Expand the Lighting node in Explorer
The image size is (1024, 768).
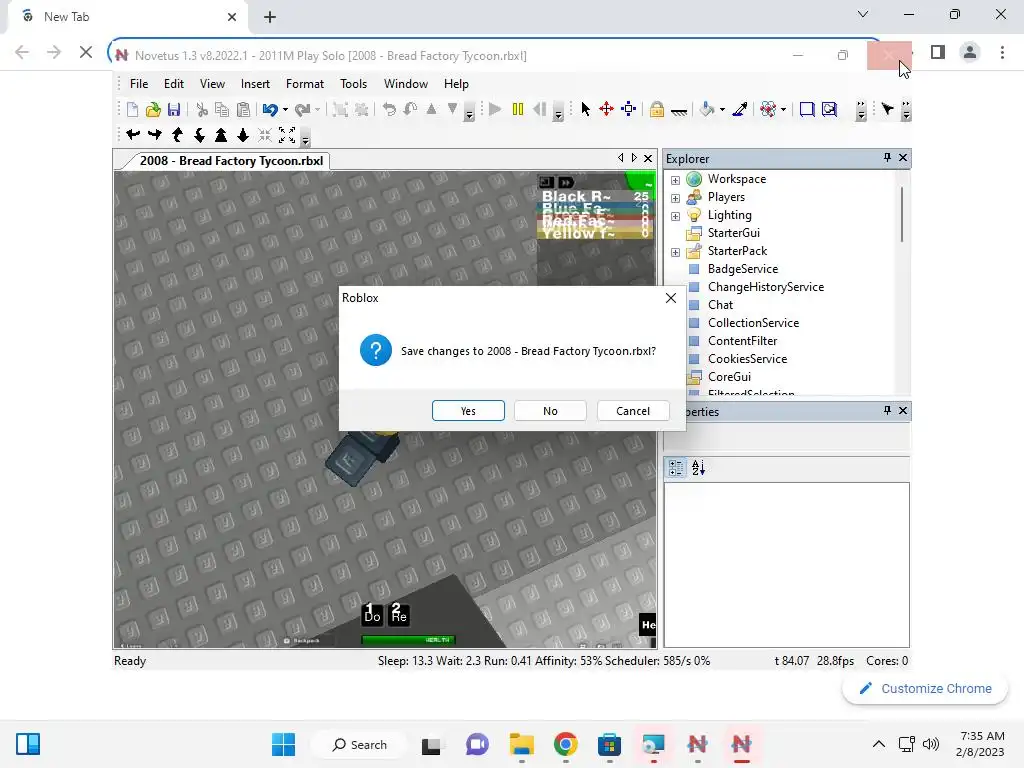click(675, 216)
